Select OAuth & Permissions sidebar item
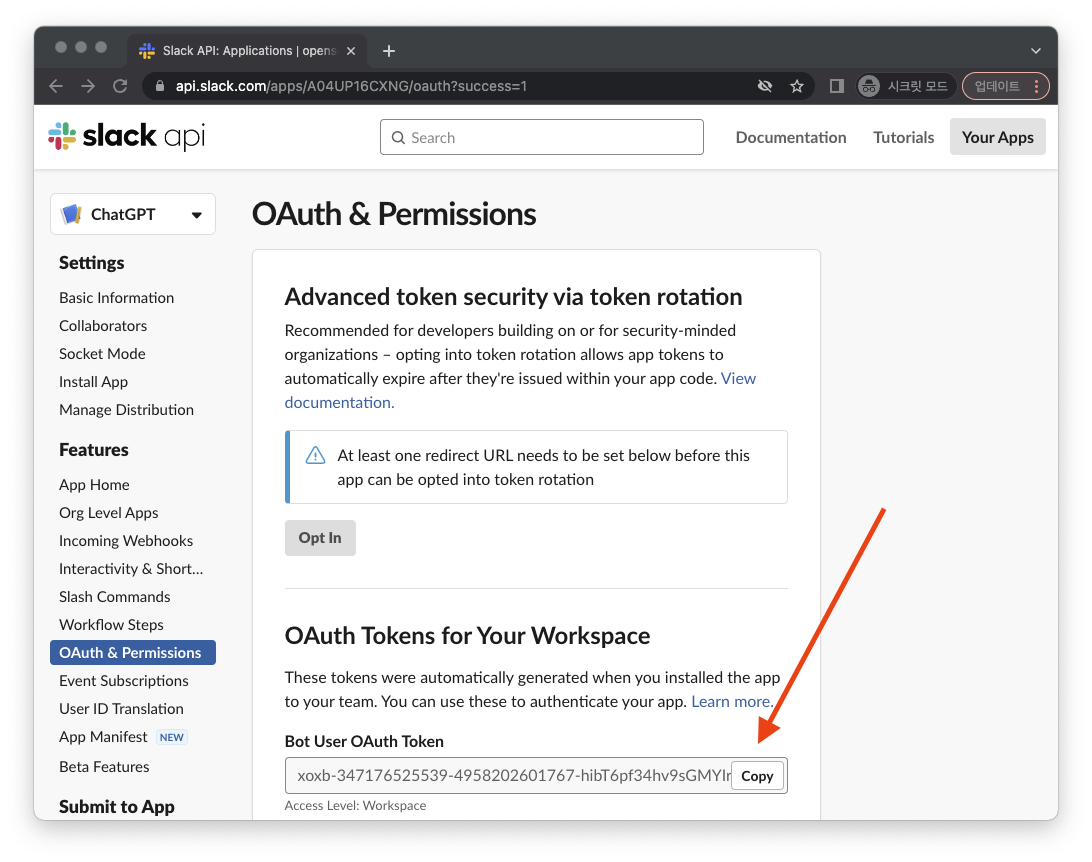The image size is (1092, 862). click(x=133, y=652)
